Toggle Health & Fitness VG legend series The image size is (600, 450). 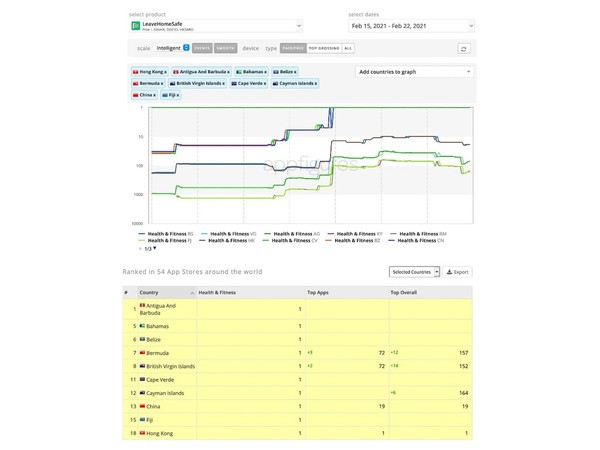[229, 234]
